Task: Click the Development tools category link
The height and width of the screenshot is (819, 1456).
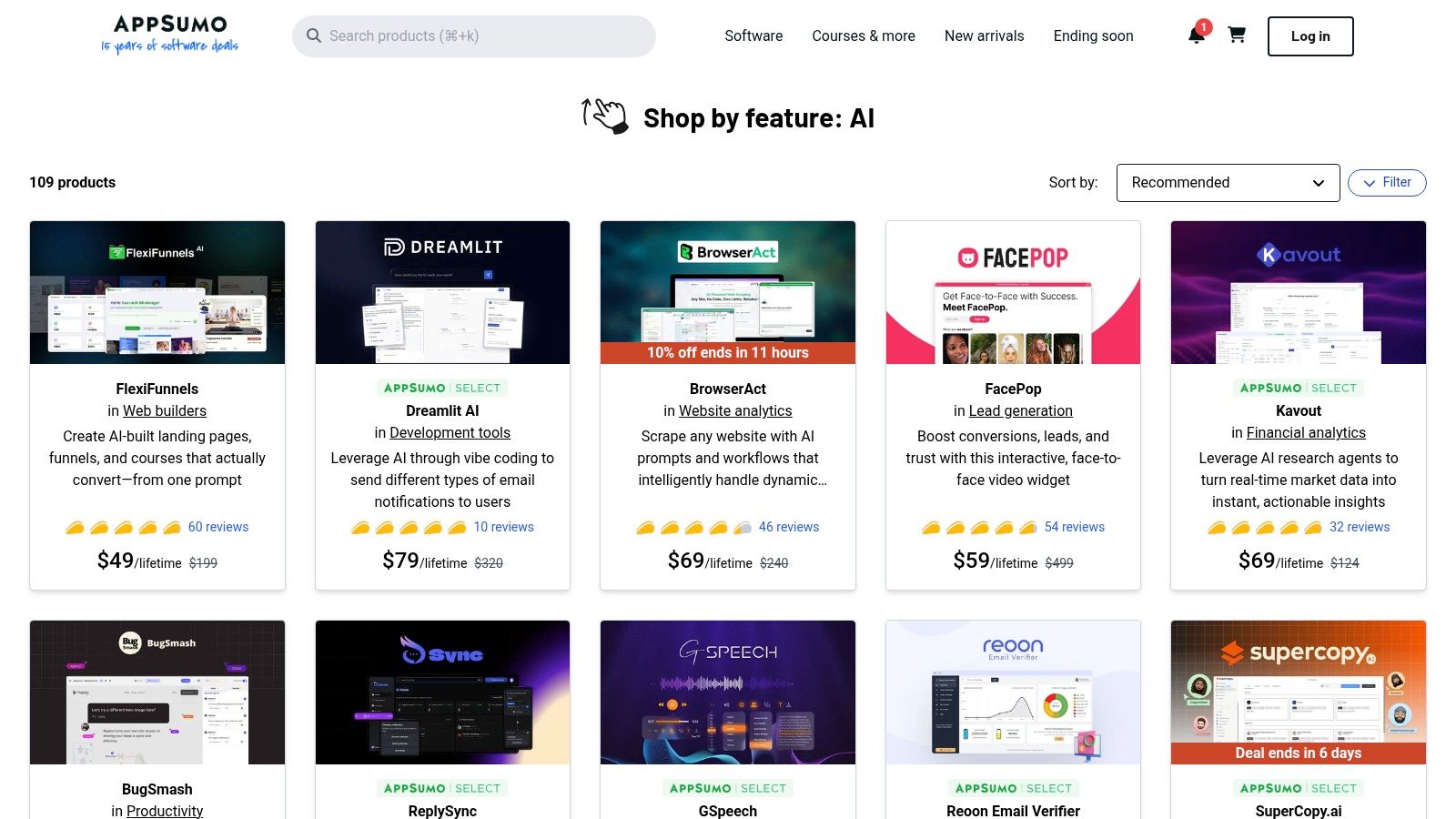Action: [x=450, y=432]
